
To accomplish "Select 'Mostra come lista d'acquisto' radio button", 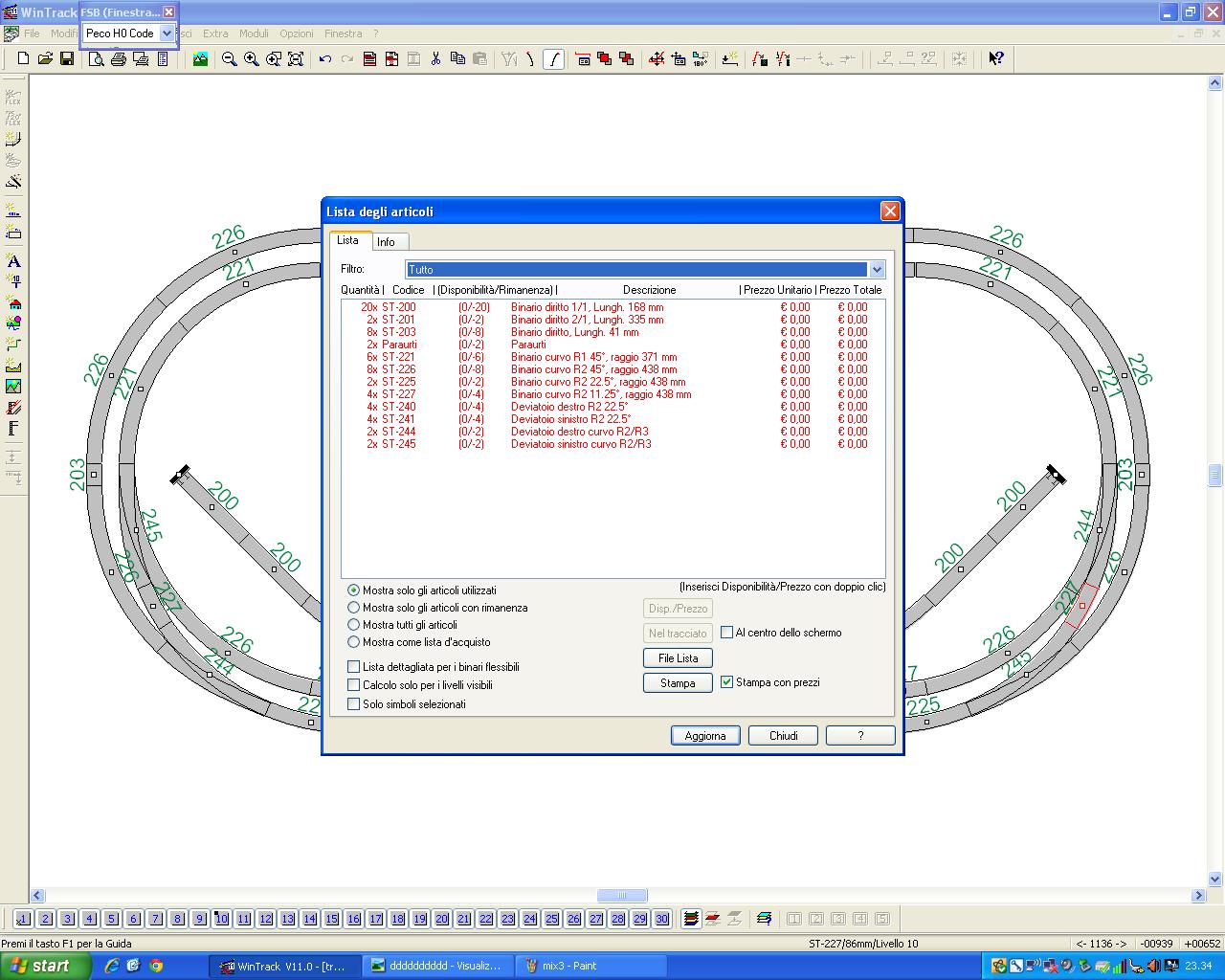I will click(353, 642).
